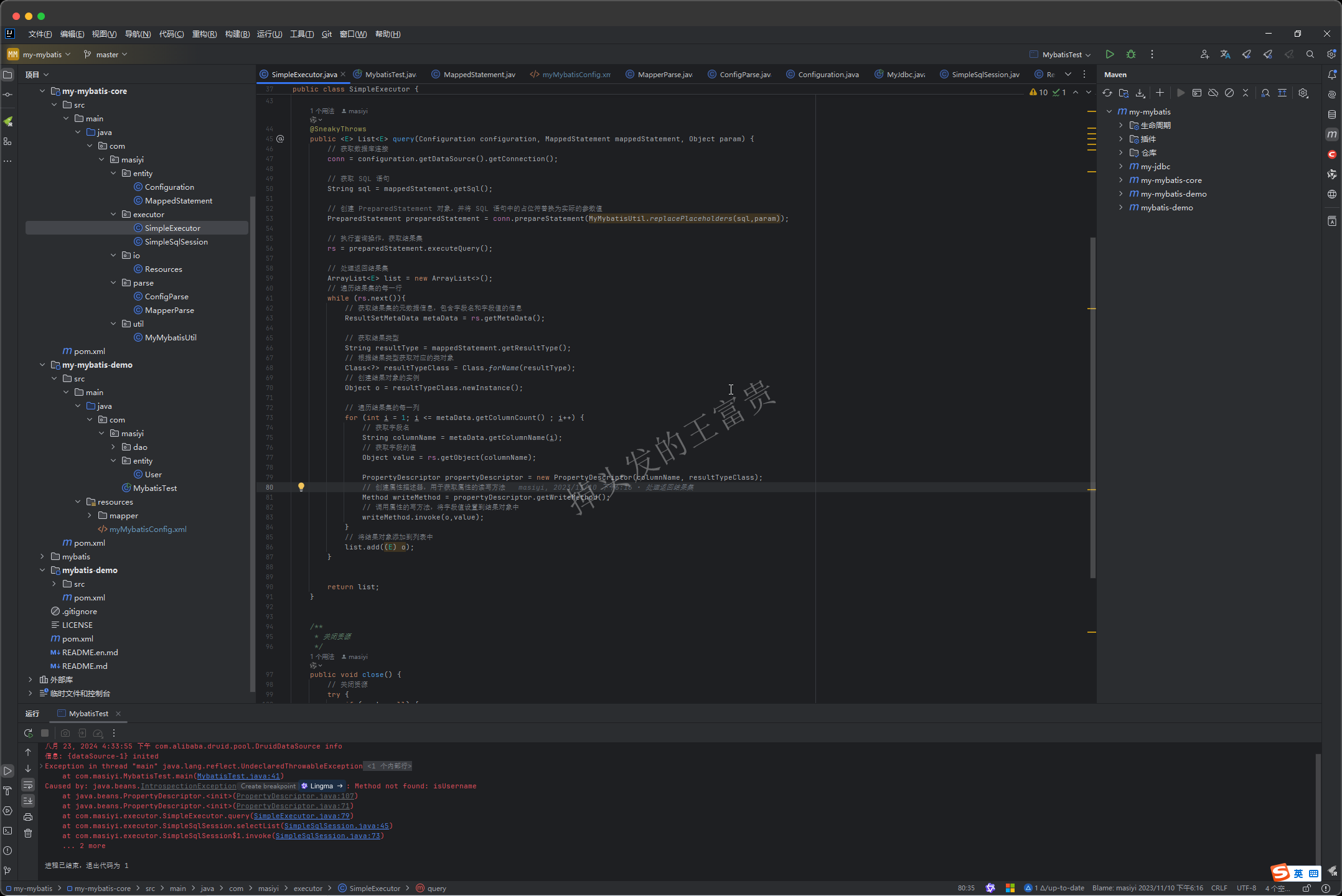Viewport: 1342px width, 896px height.
Task: Switch to the MappedStatement.java tab
Action: coord(479,75)
